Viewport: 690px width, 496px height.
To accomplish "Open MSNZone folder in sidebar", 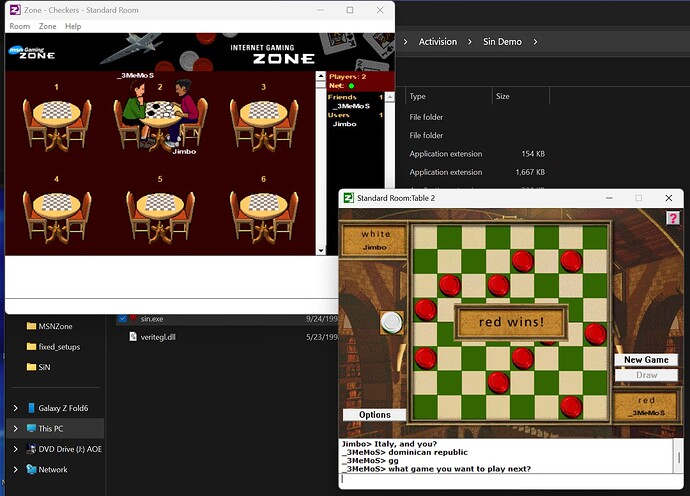I will point(55,326).
